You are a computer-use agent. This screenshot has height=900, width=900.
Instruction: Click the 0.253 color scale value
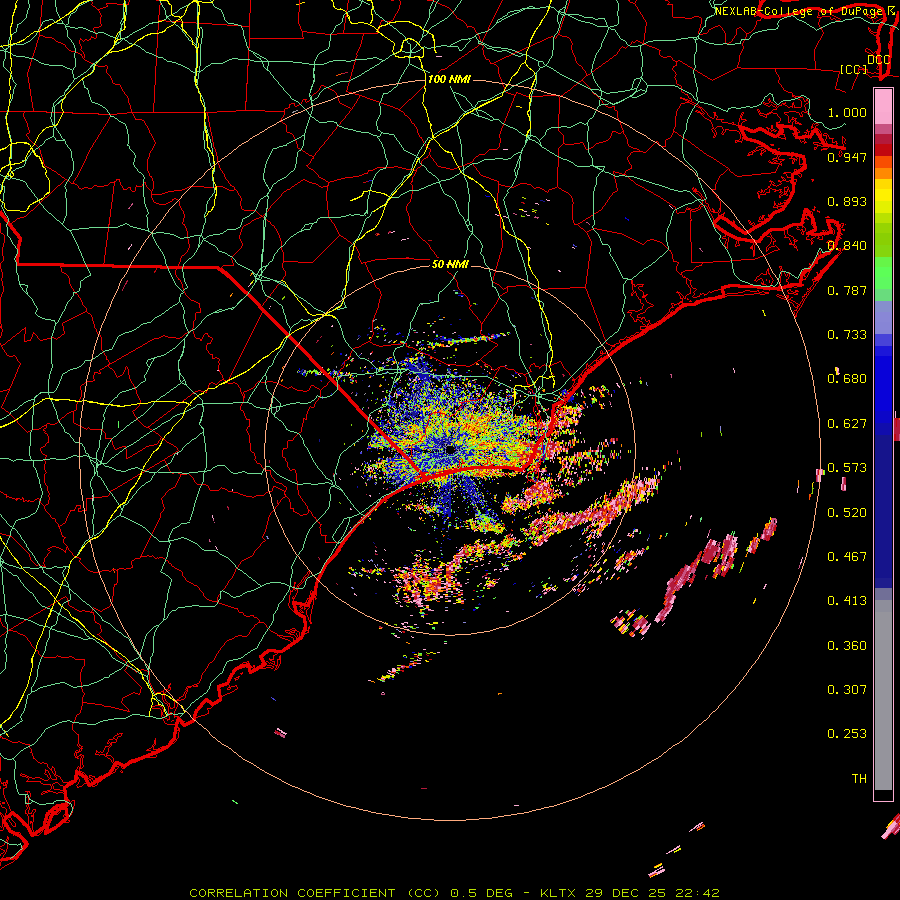click(847, 734)
